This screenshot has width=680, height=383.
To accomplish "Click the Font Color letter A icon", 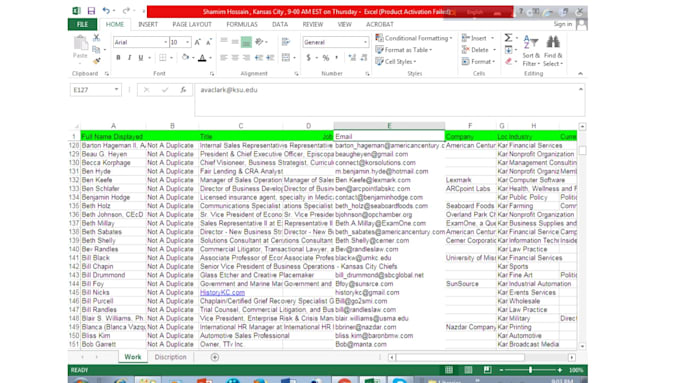I will [202, 58].
